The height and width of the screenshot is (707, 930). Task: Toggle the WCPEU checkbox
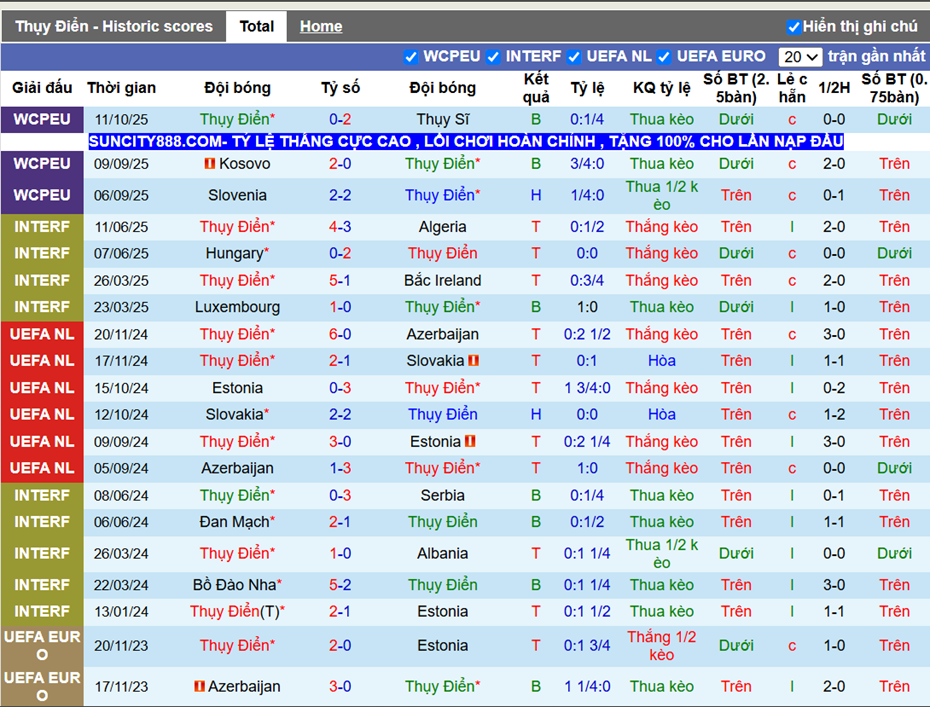pyautogui.click(x=410, y=57)
